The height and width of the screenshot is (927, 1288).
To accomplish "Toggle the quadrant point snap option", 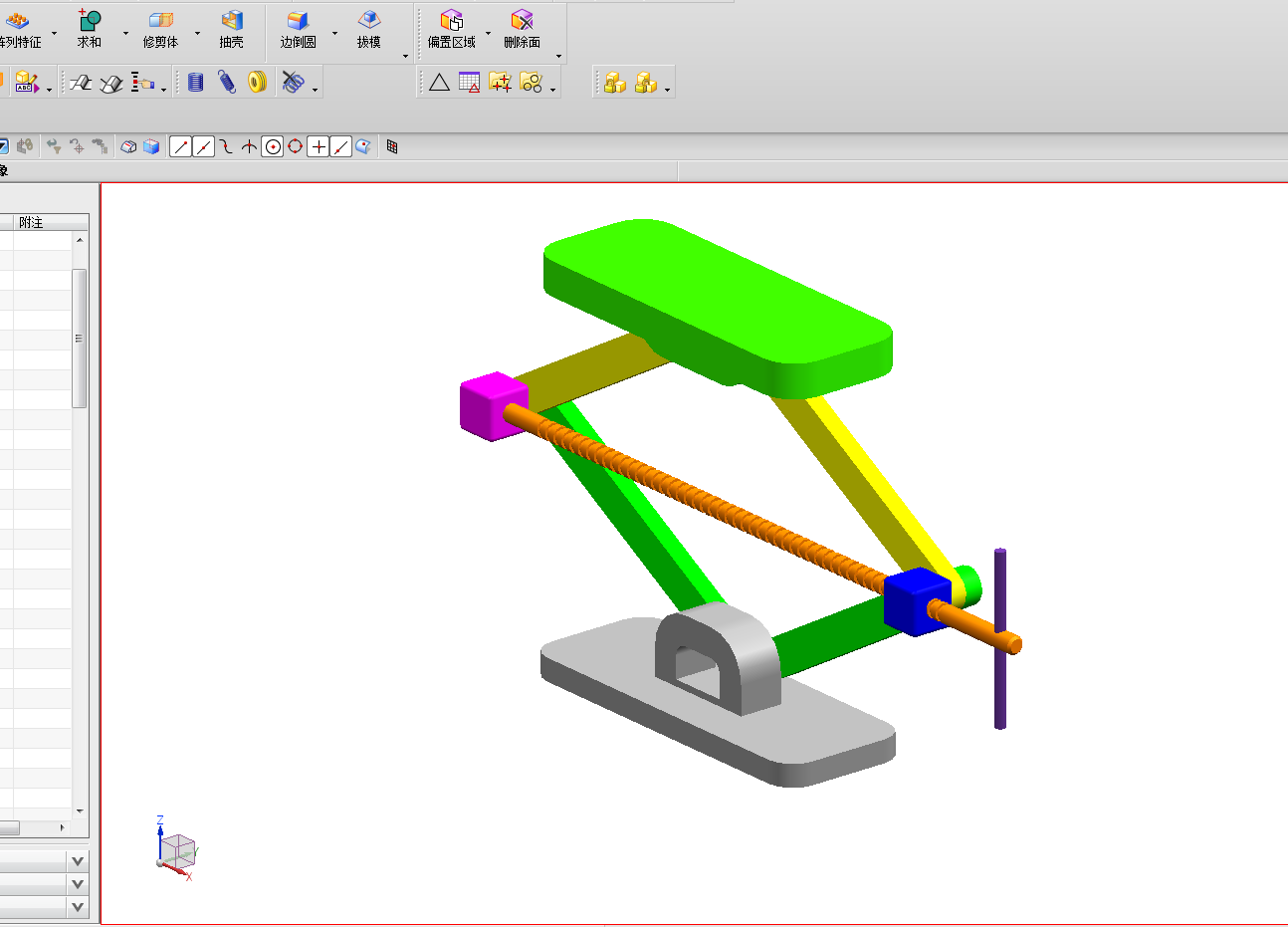I will tap(296, 147).
